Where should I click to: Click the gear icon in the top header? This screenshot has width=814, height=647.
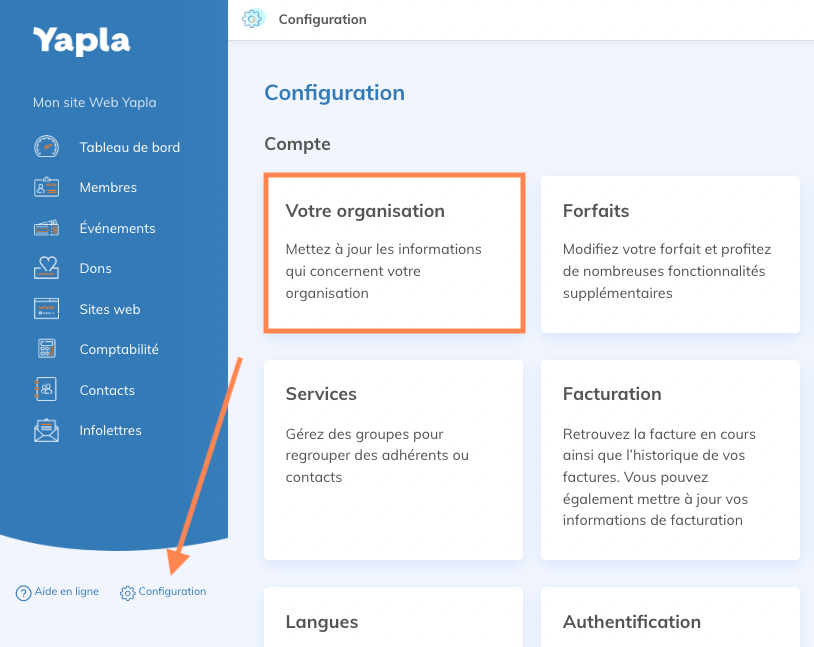click(253, 19)
